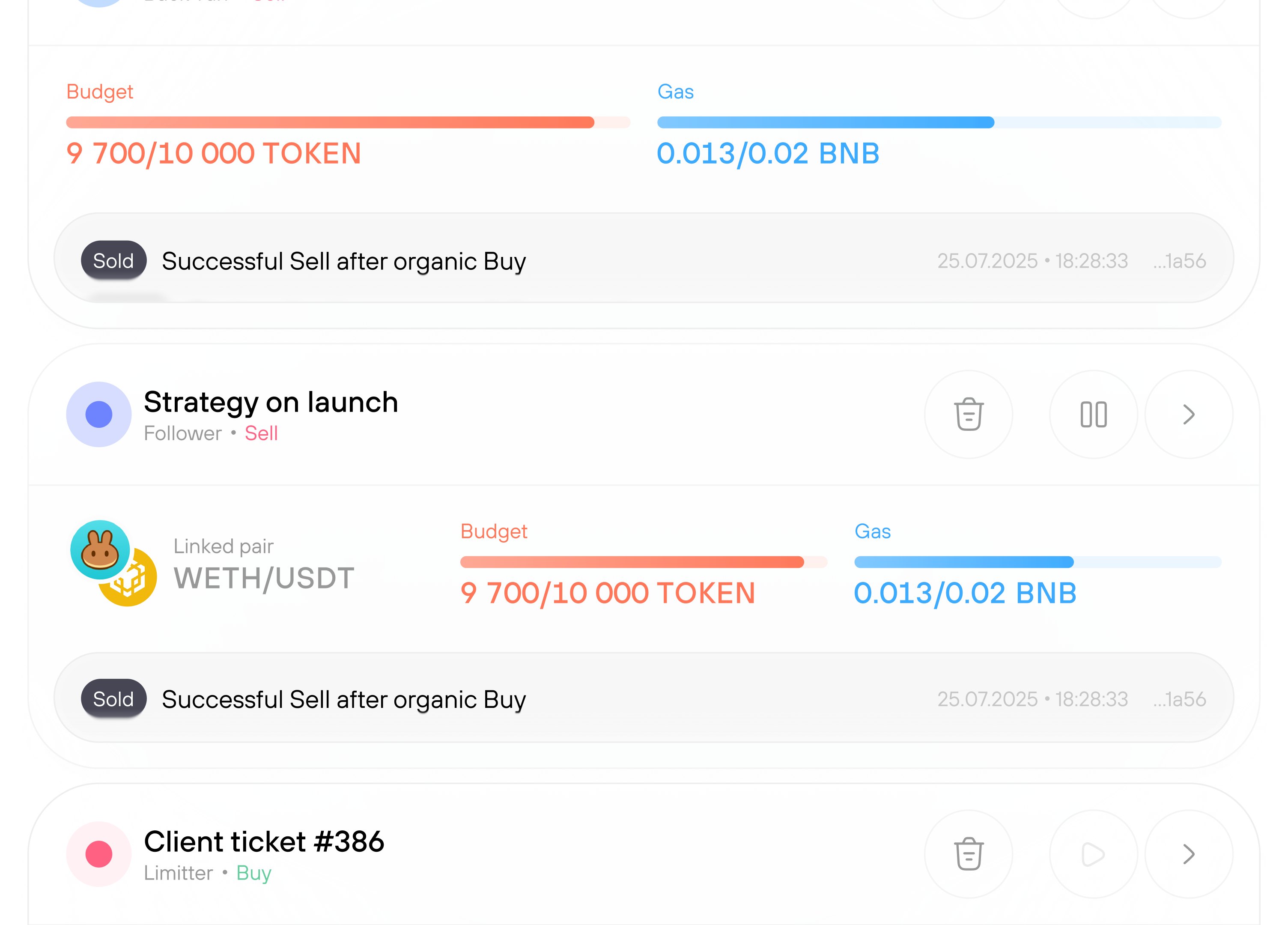The height and width of the screenshot is (925, 1288).
Task: Click the purple Strategy on launch status dot
Action: click(99, 415)
